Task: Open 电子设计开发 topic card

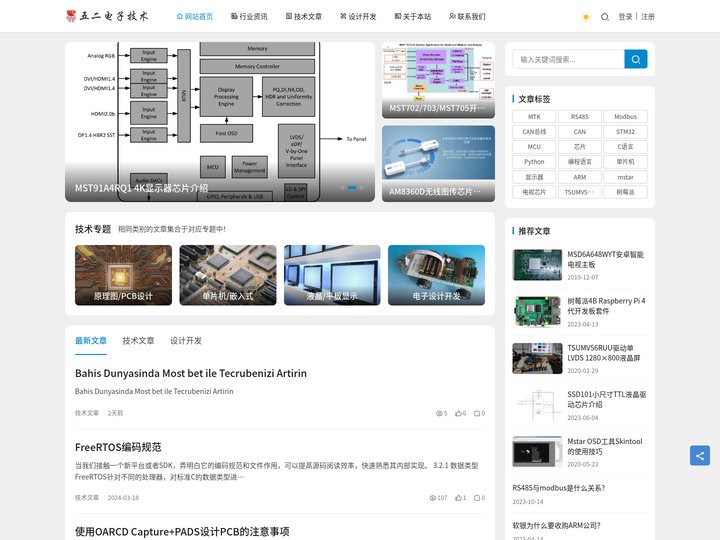Action: coord(436,275)
